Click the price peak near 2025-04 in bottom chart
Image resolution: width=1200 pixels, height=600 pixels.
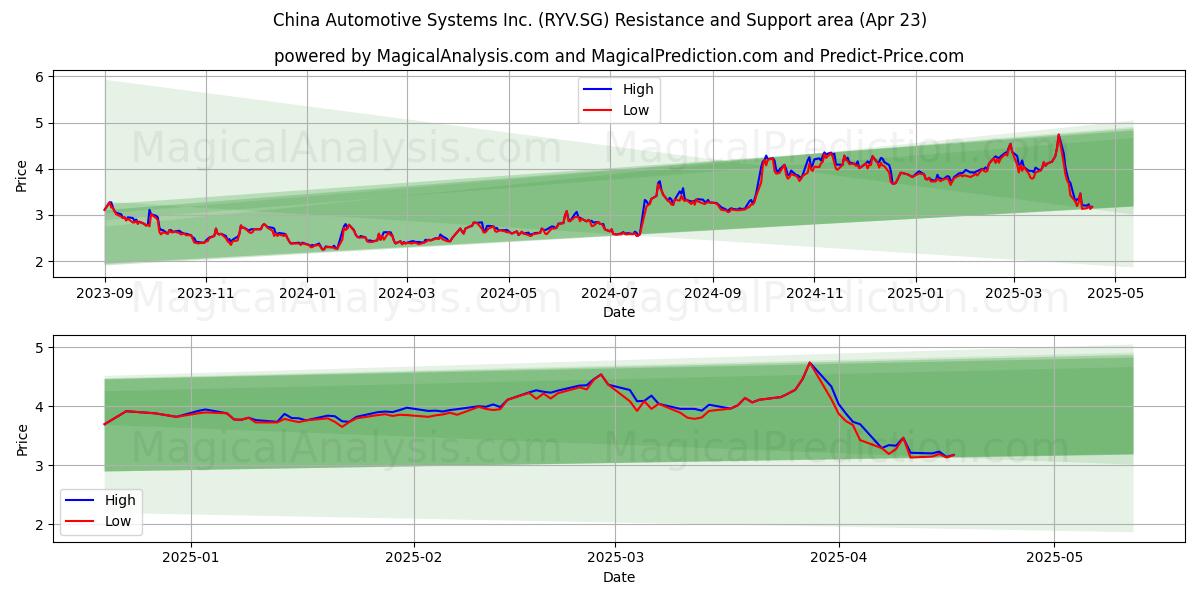coord(809,363)
